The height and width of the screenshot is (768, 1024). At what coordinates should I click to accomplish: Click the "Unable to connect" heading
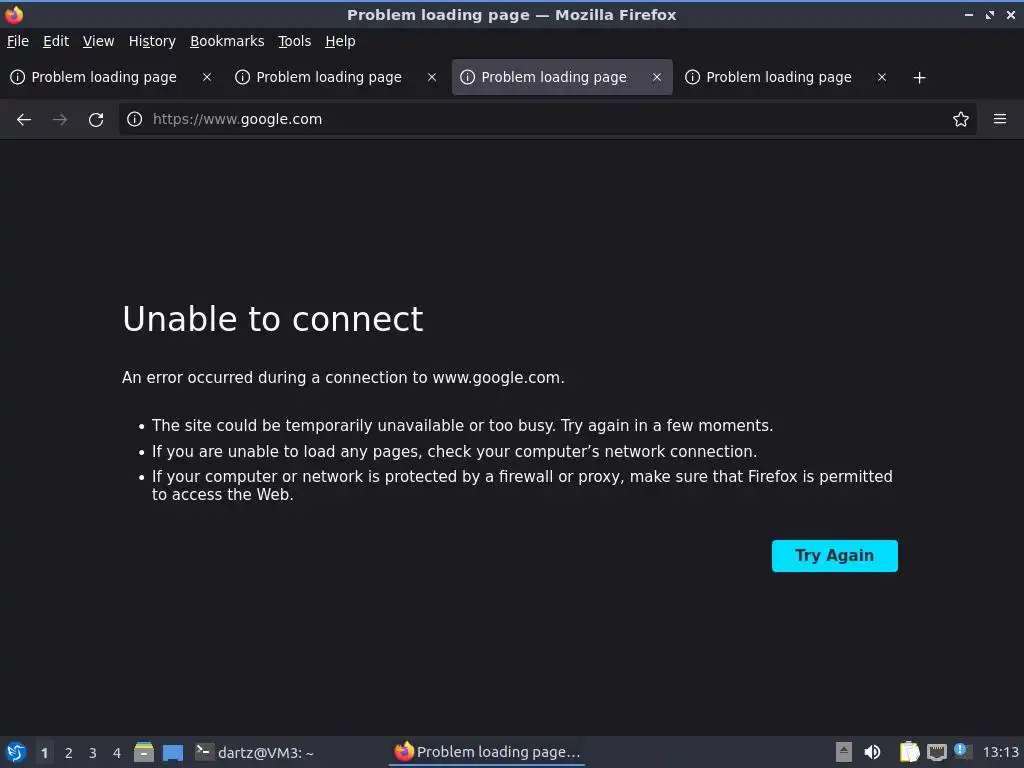coord(273,319)
